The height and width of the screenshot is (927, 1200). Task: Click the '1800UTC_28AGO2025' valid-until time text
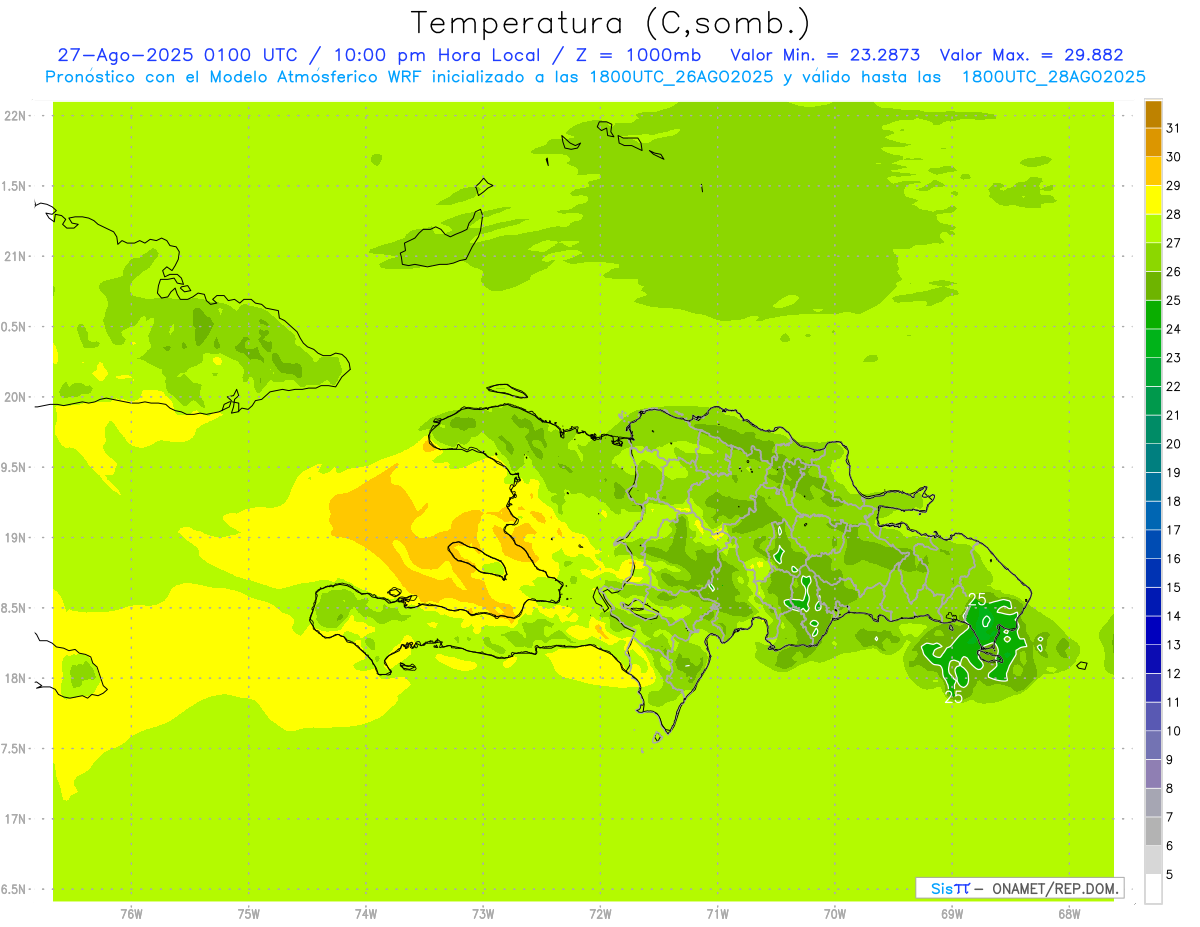[x=1053, y=77]
